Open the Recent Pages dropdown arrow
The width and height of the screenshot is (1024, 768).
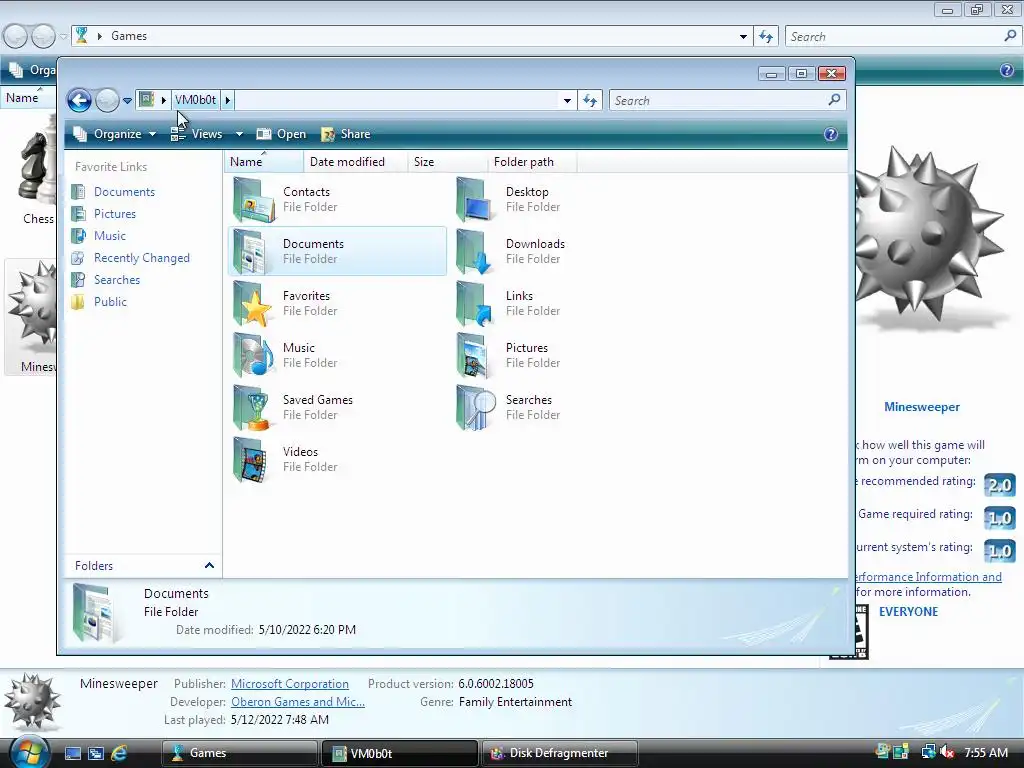(x=127, y=101)
